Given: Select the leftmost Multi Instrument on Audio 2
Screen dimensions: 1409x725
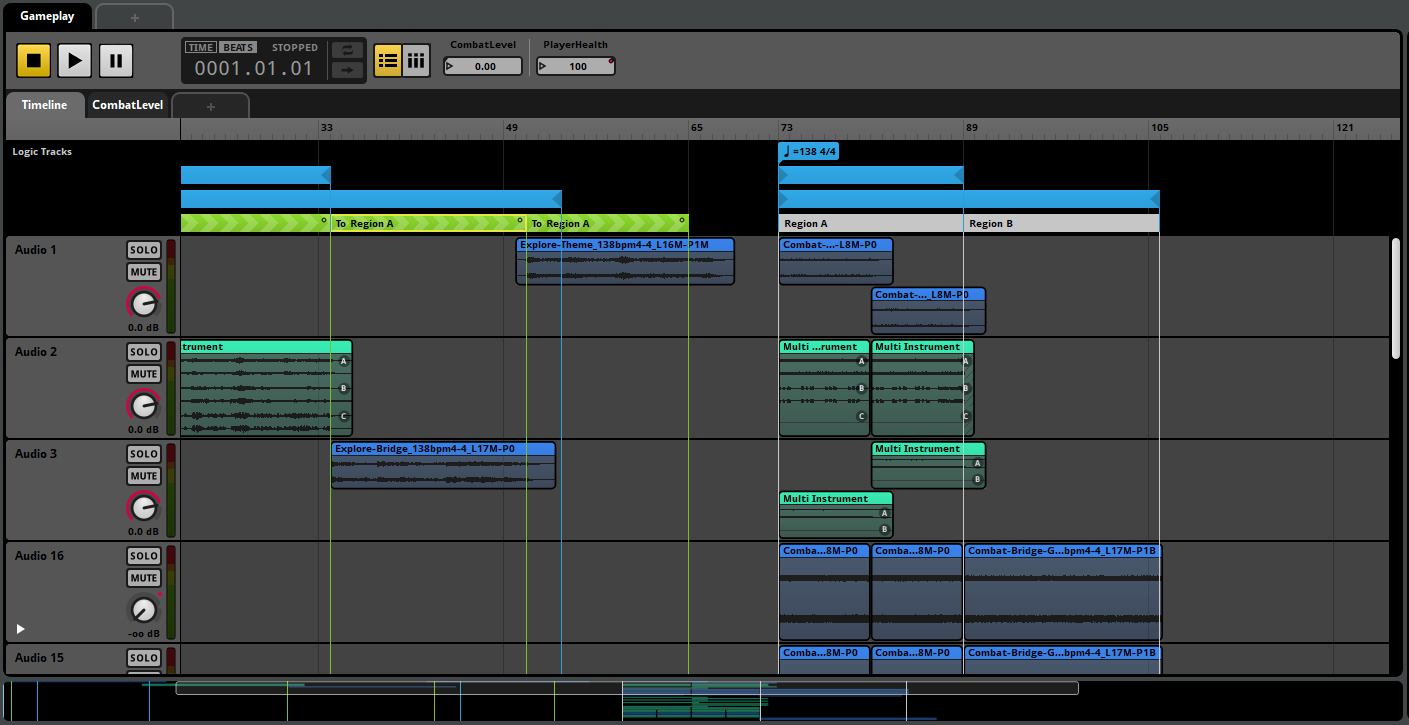Looking at the screenshot, I should [266, 388].
